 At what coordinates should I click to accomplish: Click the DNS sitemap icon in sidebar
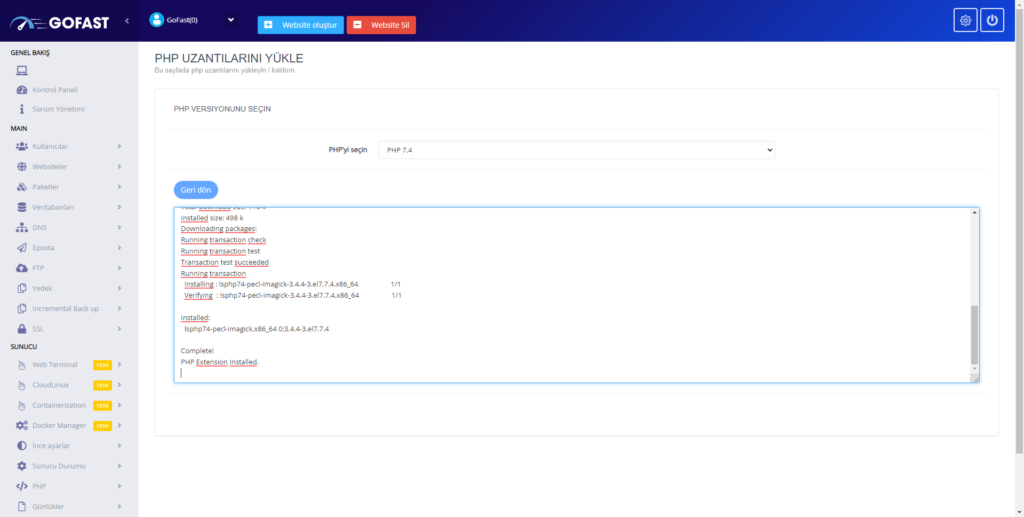(22, 227)
